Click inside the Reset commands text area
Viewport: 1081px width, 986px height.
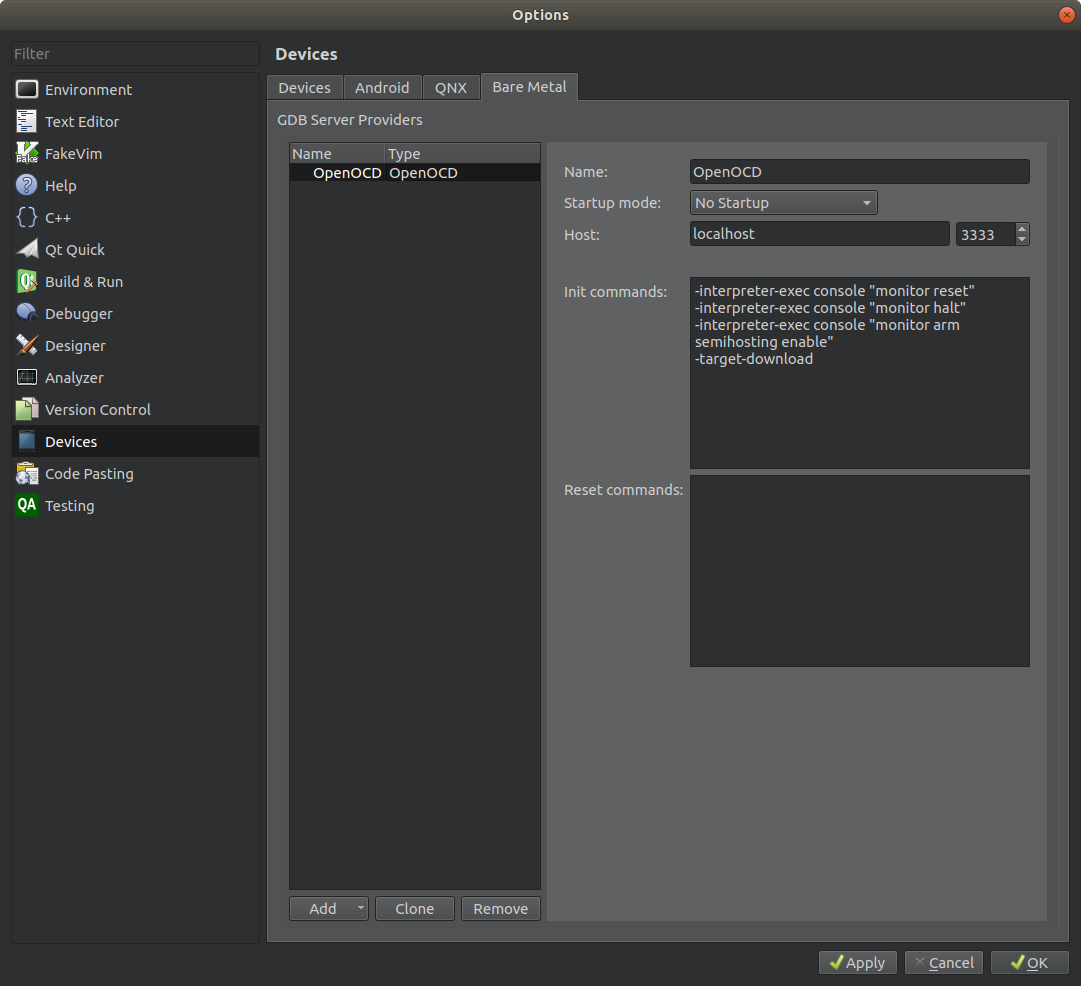pos(859,571)
